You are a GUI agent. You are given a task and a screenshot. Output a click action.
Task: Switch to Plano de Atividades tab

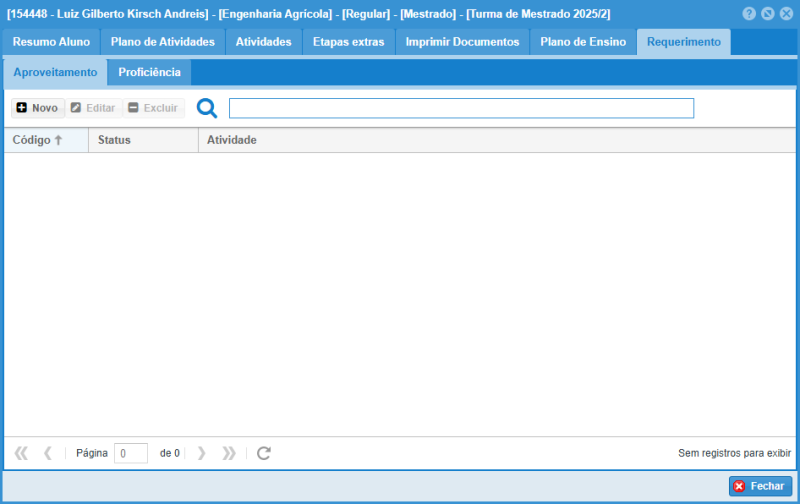coord(163,42)
